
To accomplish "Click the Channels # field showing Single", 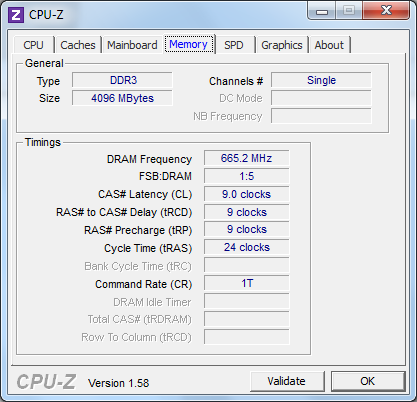I will point(321,80).
